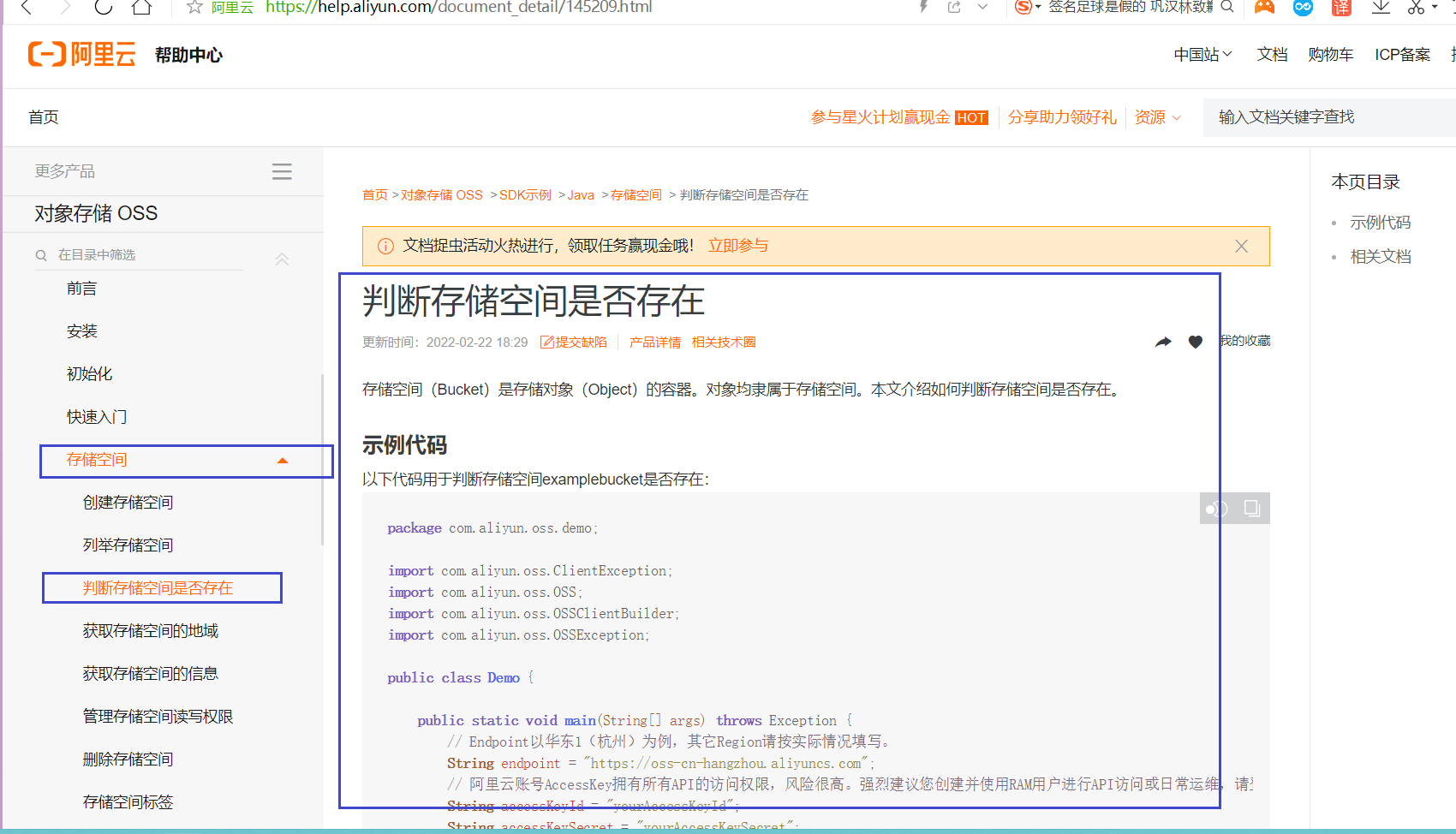Open 获取存储空间的地域 sidebar item
The height and width of the screenshot is (834, 1456).
[x=151, y=631]
